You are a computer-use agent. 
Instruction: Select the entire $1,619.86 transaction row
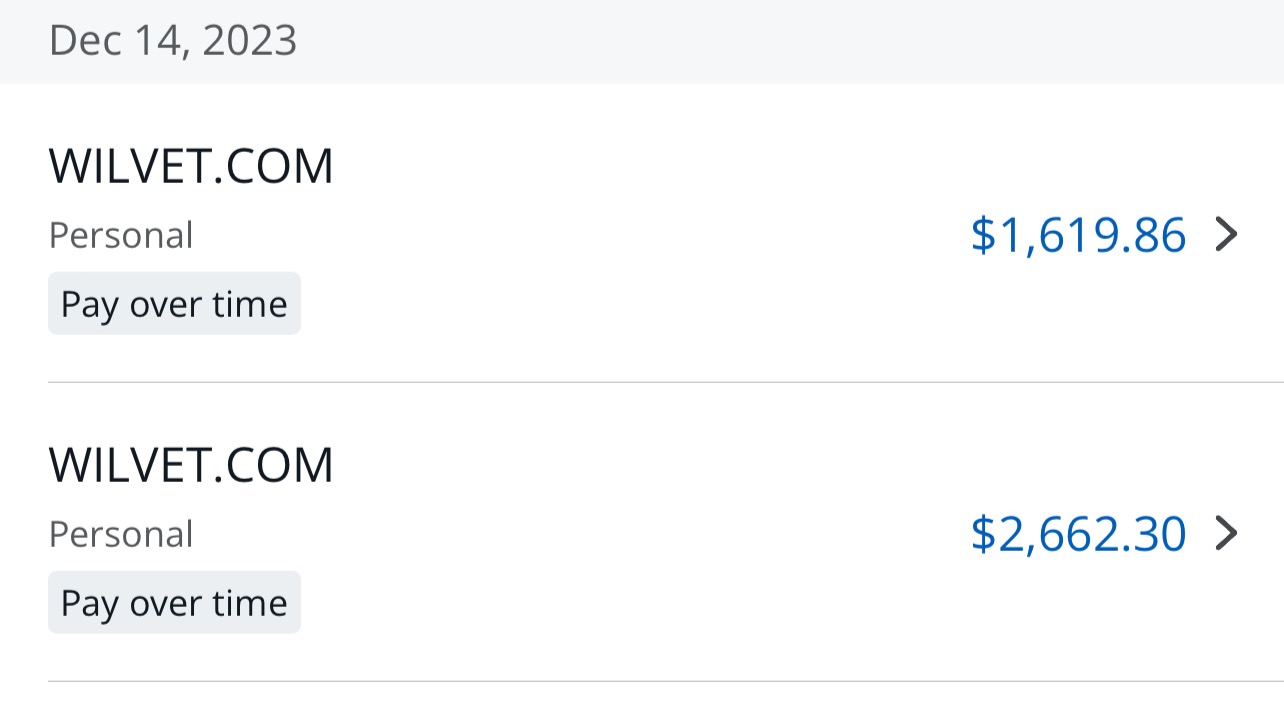640,235
